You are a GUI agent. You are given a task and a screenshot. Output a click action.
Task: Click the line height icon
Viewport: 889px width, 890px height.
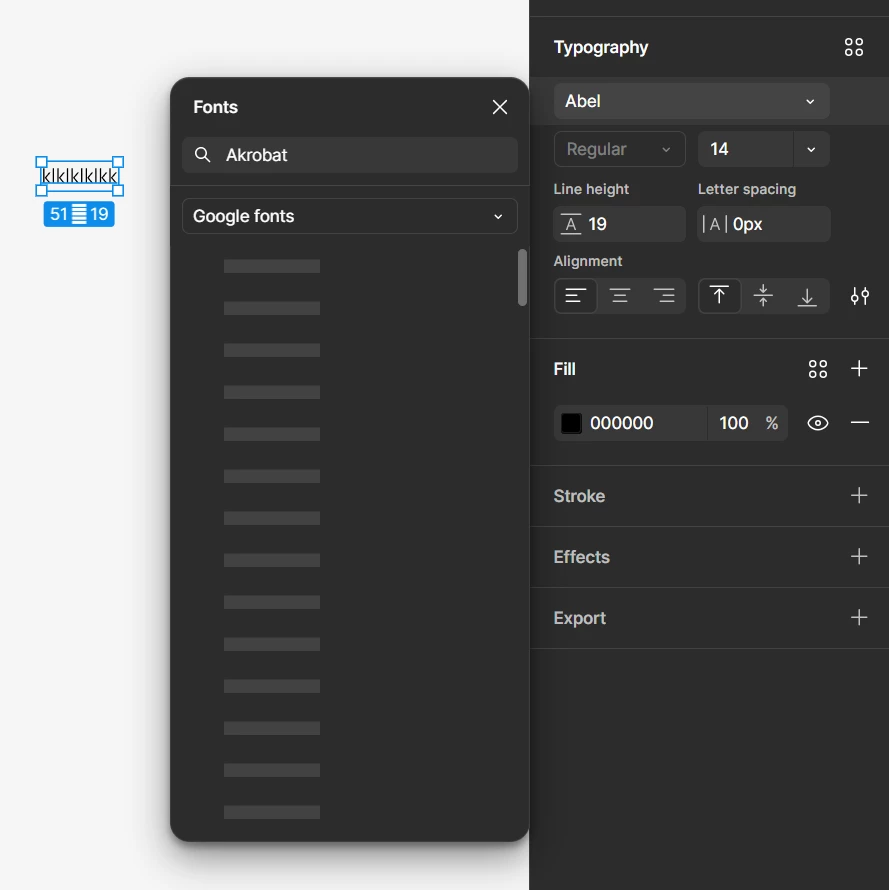tap(571, 224)
